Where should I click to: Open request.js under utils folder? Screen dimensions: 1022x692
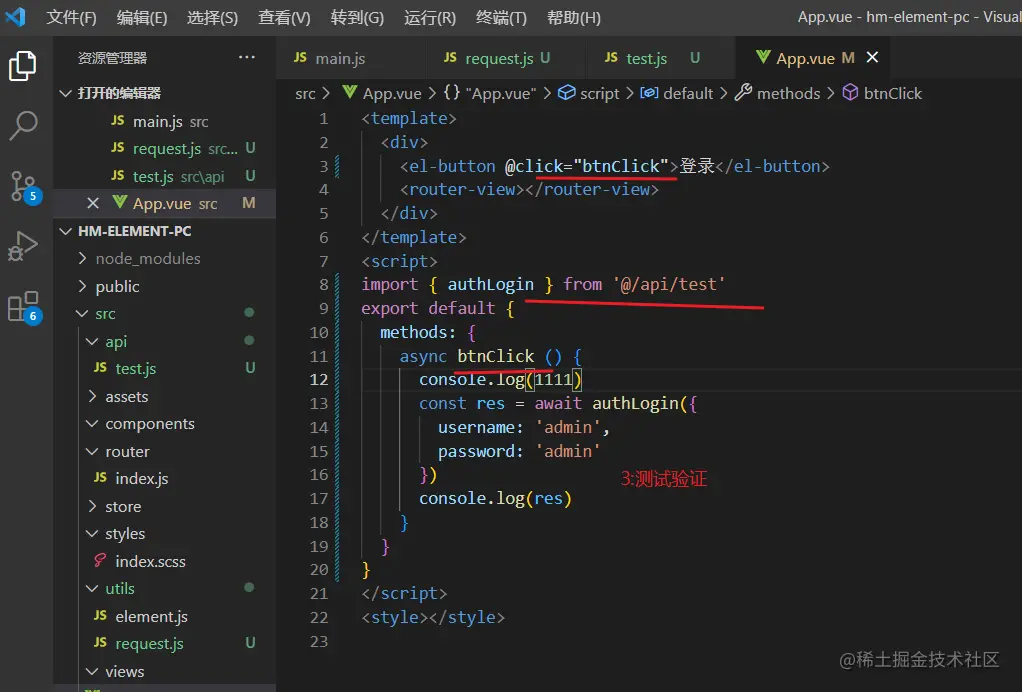164,643
